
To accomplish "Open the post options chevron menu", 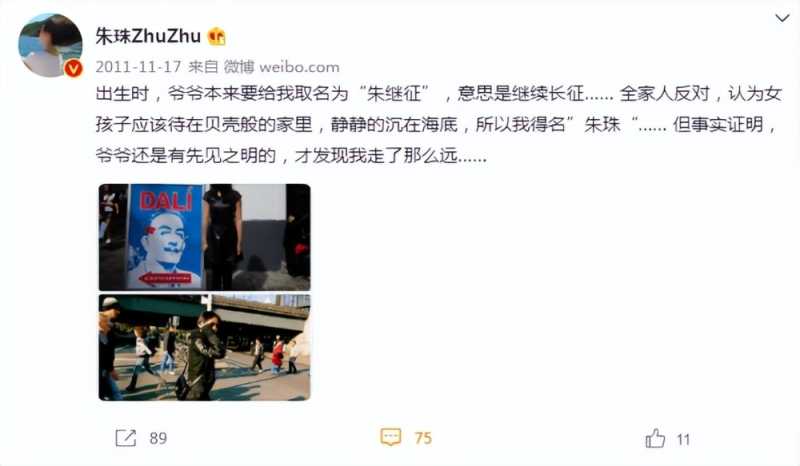I will tap(782, 18).
